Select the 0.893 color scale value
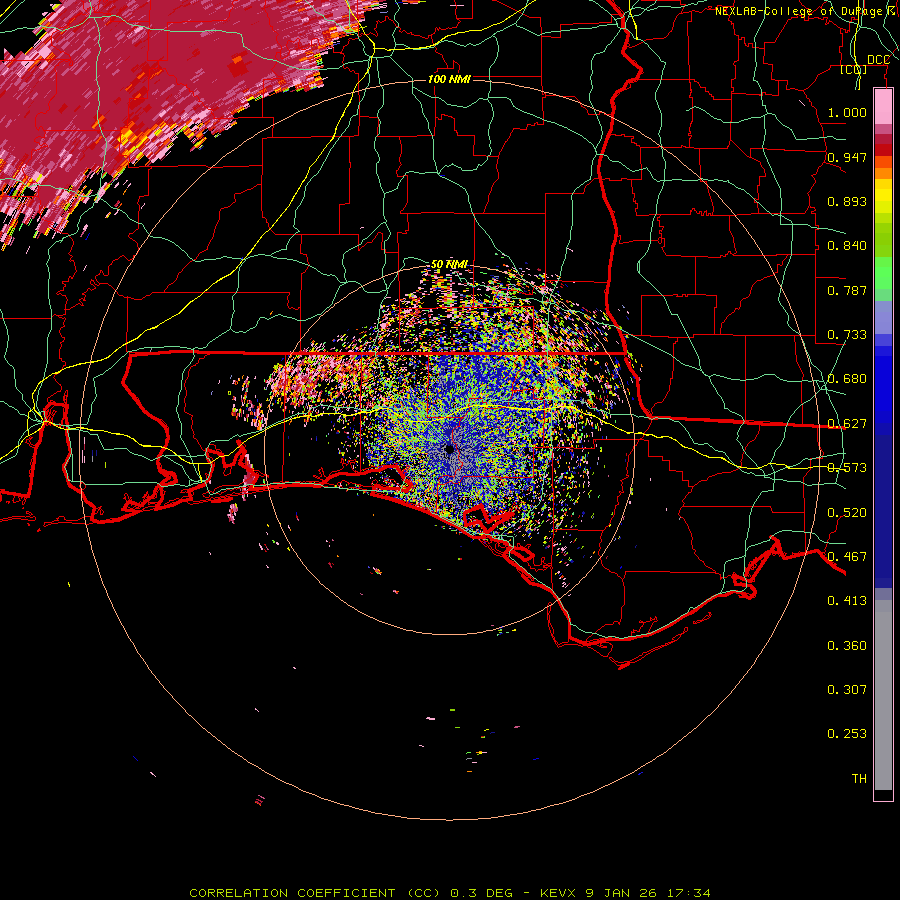Viewport: 900px width, 900px height. tap(847, 201)
